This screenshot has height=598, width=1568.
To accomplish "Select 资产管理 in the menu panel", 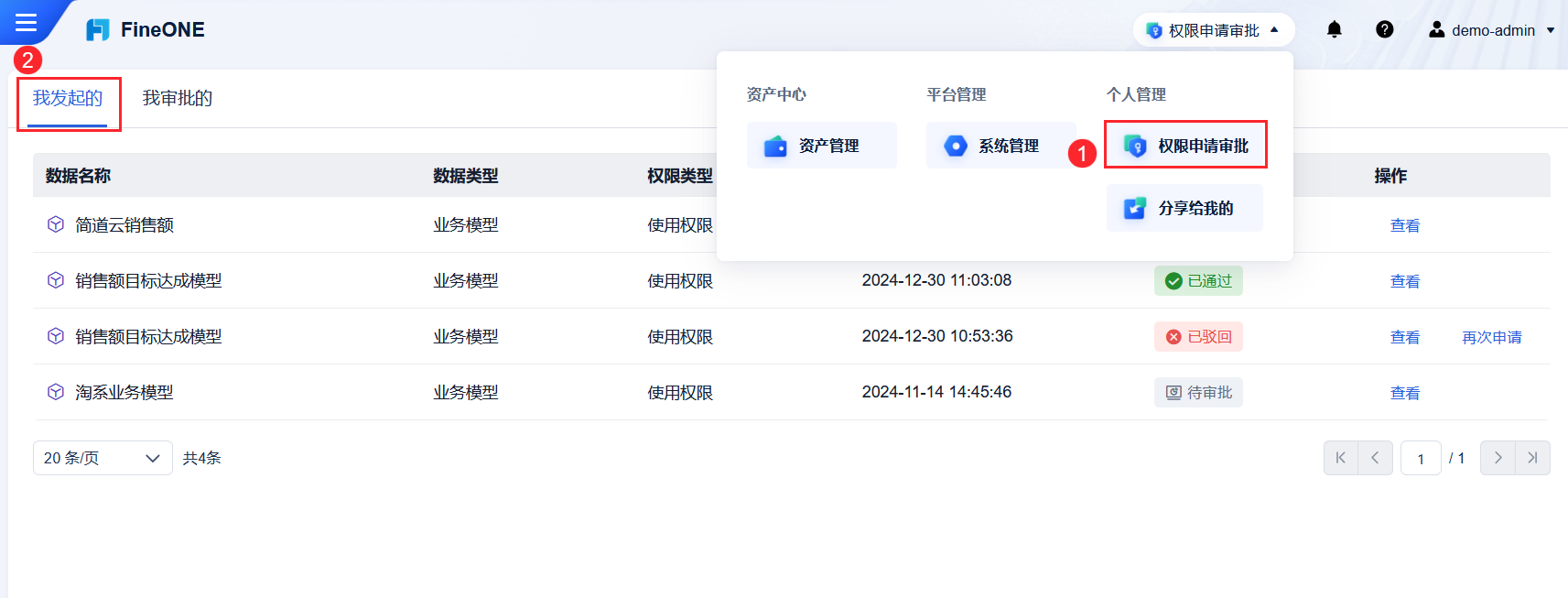I will tap(821, 146).
